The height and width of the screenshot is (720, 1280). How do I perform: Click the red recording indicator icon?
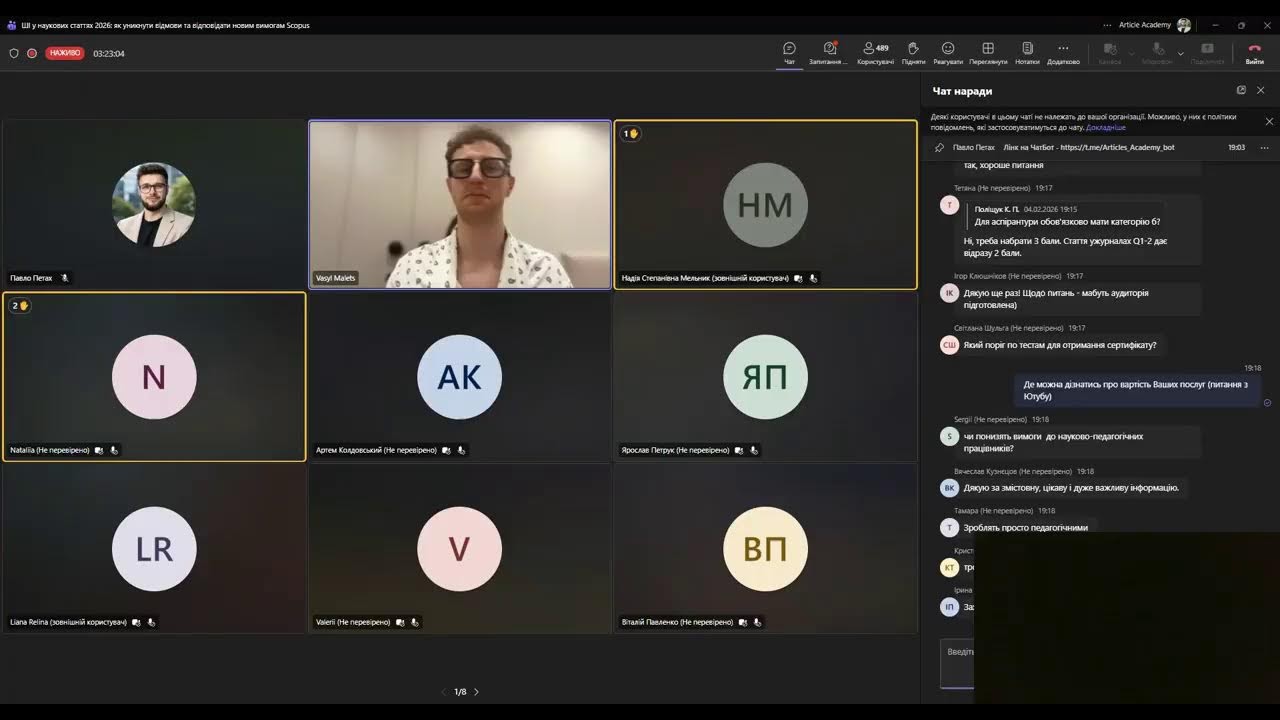pos(32,53)
